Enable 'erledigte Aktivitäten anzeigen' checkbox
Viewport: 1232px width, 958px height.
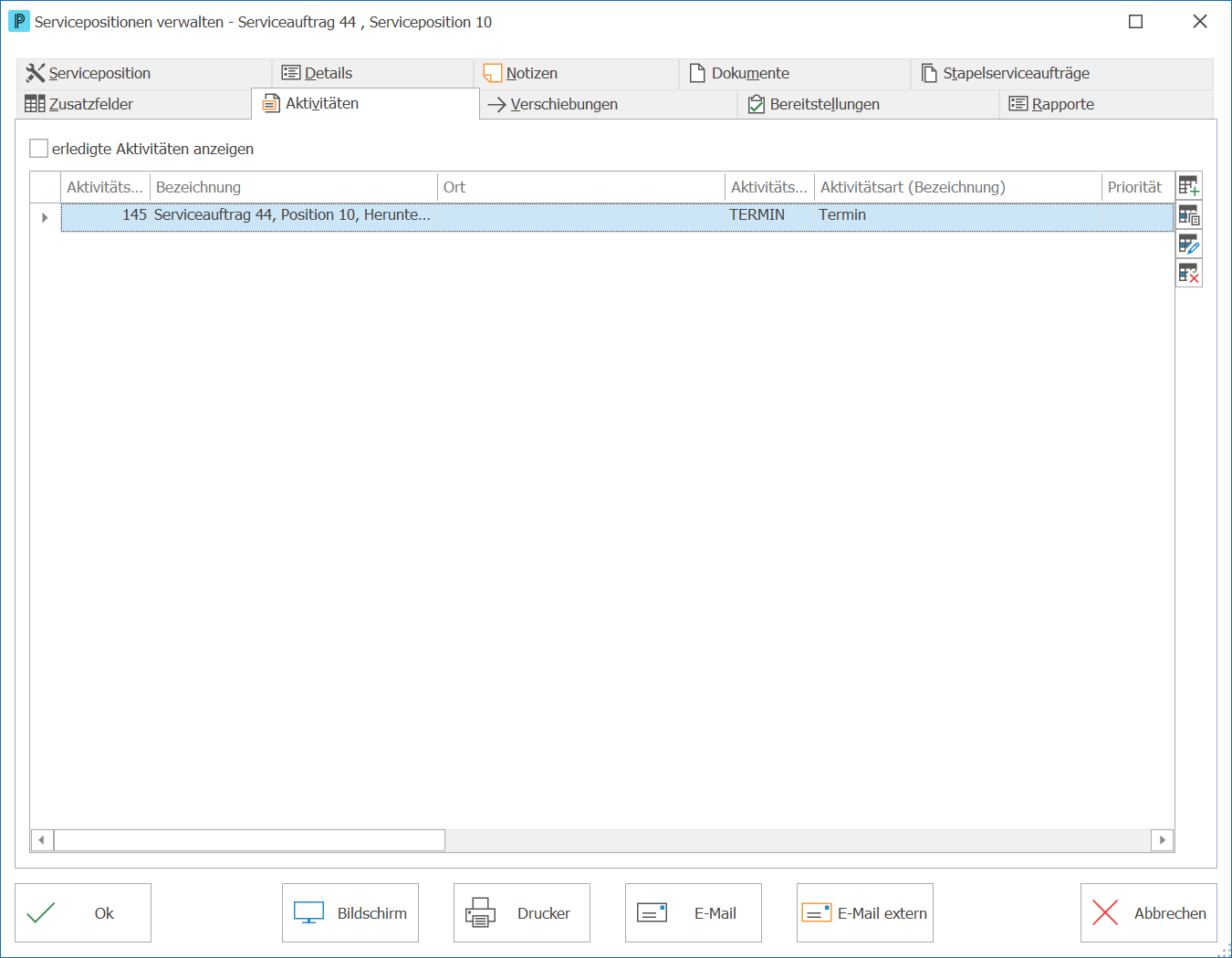click(x=38, y=149)
